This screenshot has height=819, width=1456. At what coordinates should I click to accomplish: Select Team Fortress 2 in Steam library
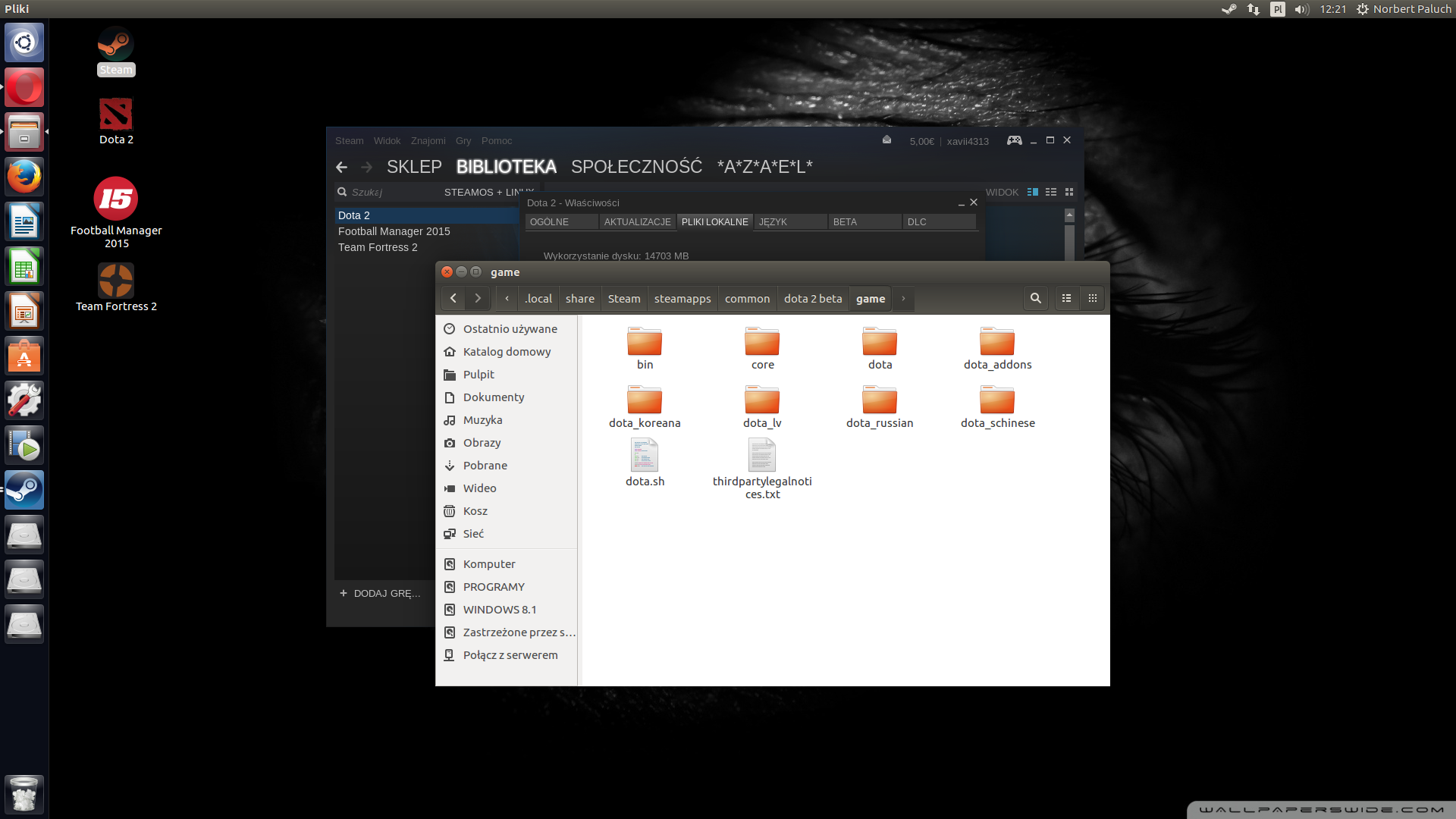[426, 247]
